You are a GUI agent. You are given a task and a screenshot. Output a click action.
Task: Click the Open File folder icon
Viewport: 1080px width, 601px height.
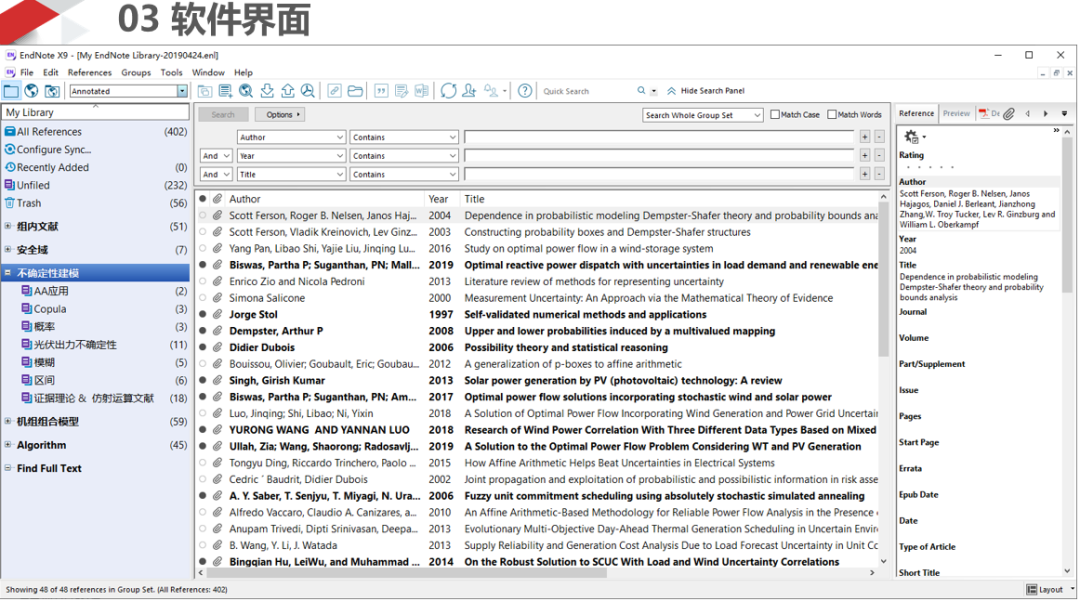[x=355, y=91]
